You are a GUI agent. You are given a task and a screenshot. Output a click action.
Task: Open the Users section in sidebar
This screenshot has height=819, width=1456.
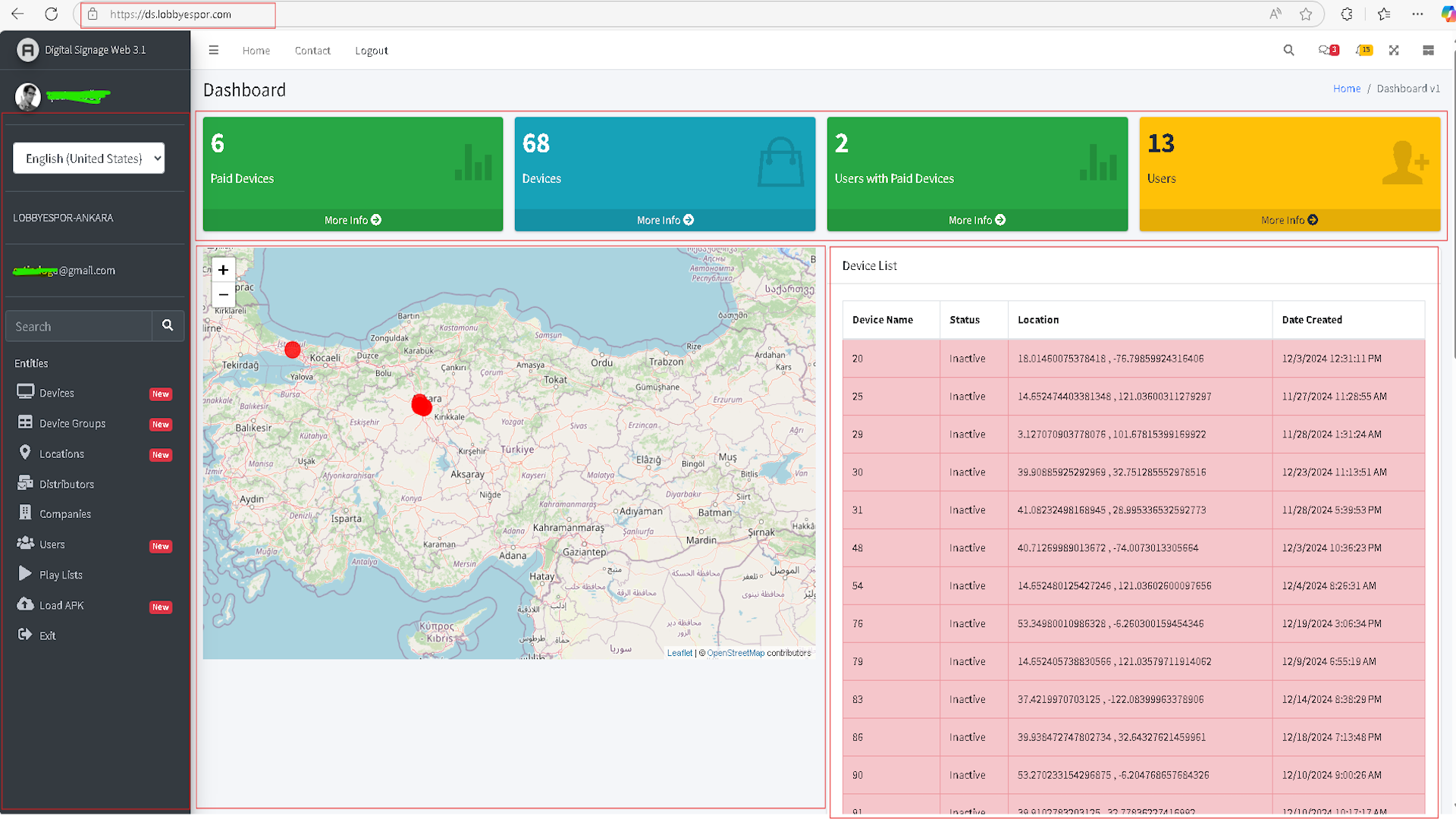tap(51, 544)
